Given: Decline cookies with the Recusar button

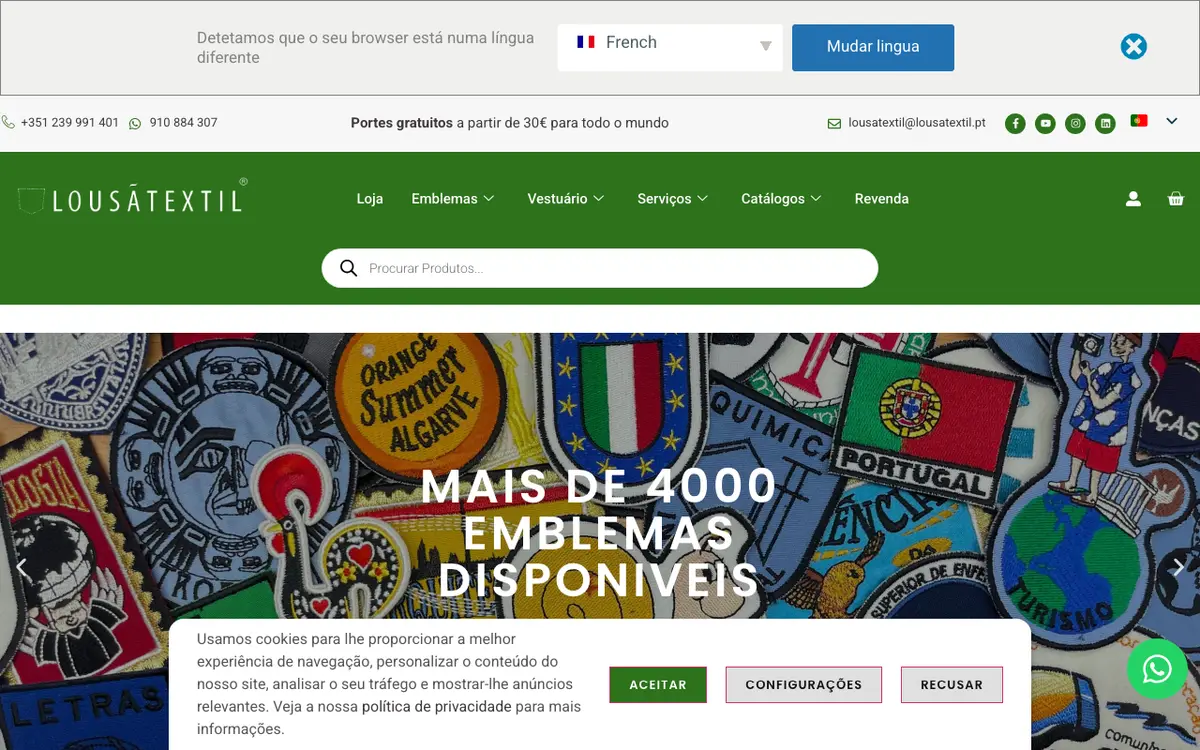Looking at the screenshot, I should pos(952,685).
